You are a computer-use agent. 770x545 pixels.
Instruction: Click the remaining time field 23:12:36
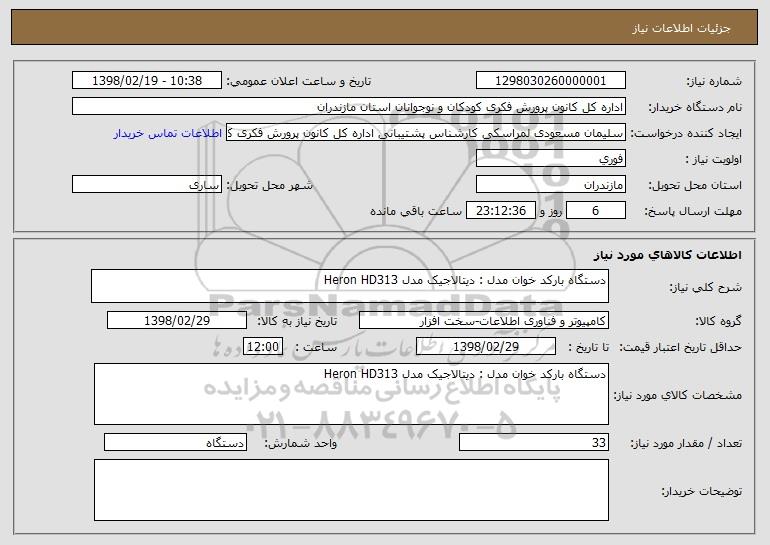500,211
